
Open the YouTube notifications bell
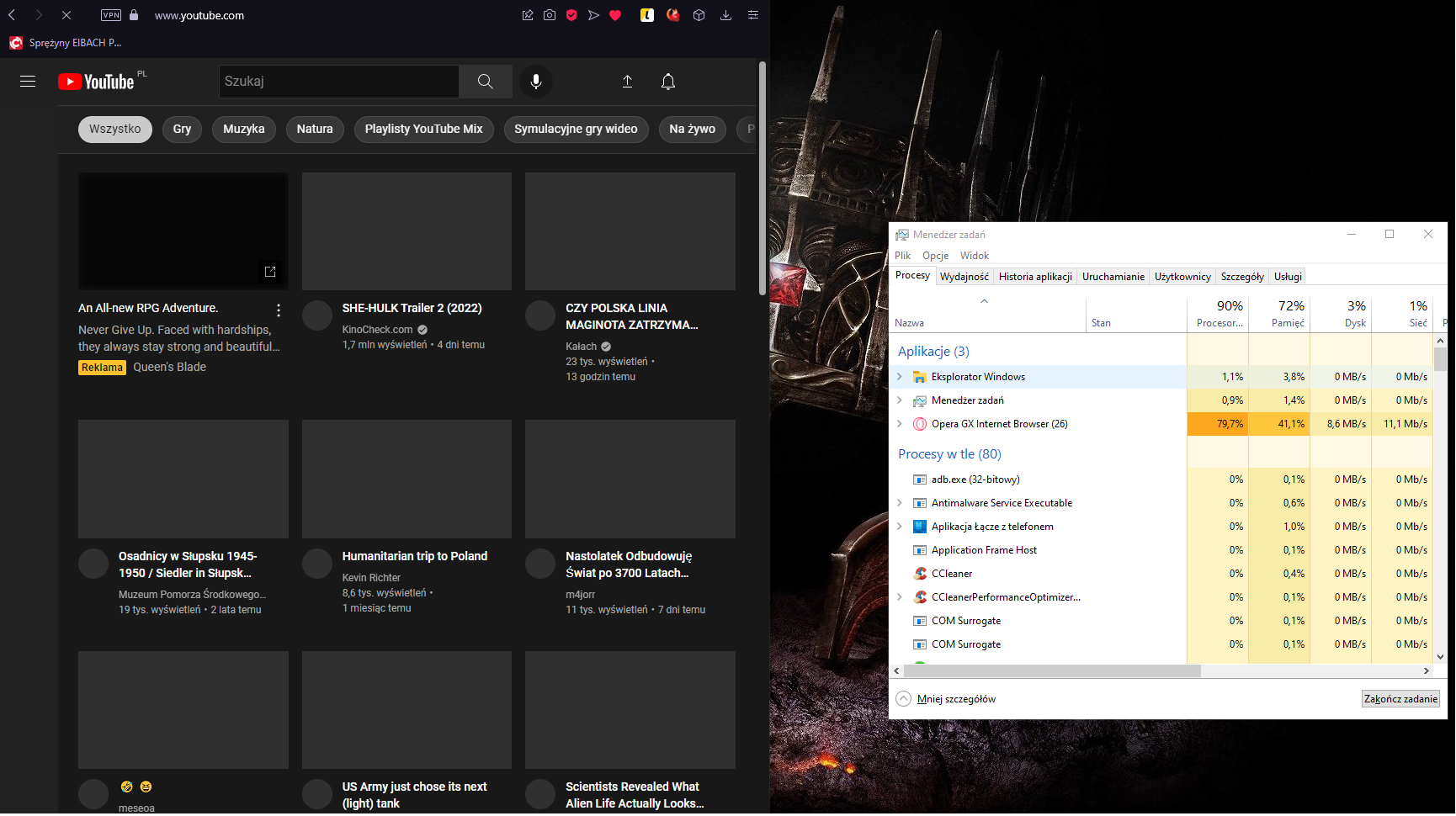coord(668,82)
